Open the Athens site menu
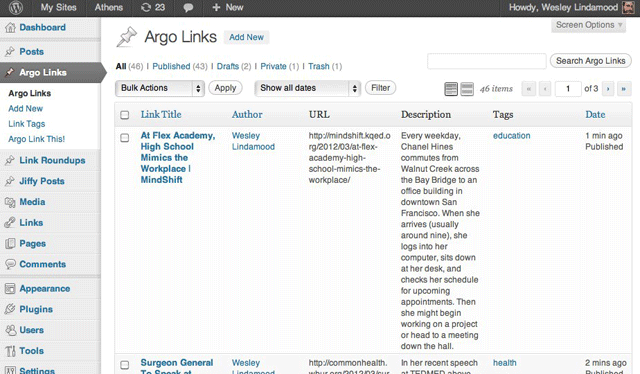This screenshot has width=640, height=374. [x=109, y=7]
